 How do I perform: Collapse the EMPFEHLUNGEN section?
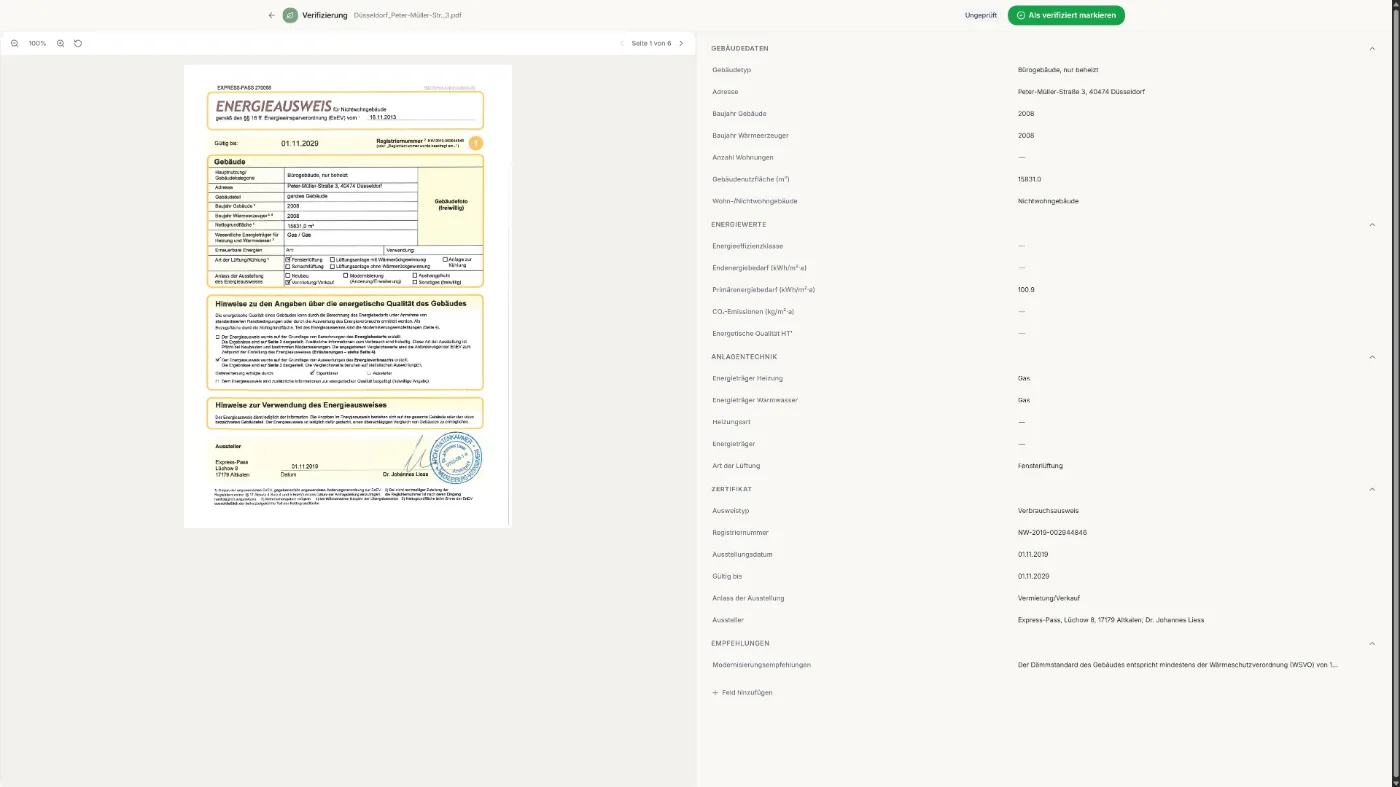pos(1372,643)
